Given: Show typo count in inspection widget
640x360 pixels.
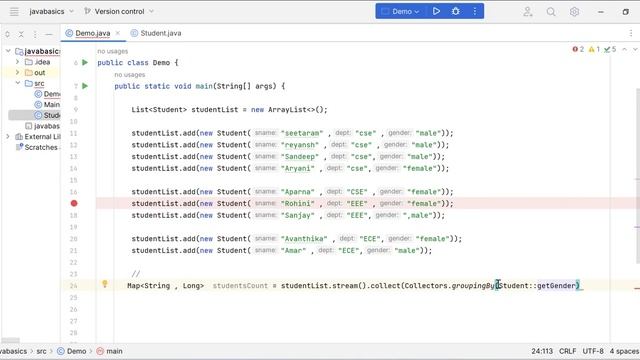Looking at the screenshot, I should [610, 49].
